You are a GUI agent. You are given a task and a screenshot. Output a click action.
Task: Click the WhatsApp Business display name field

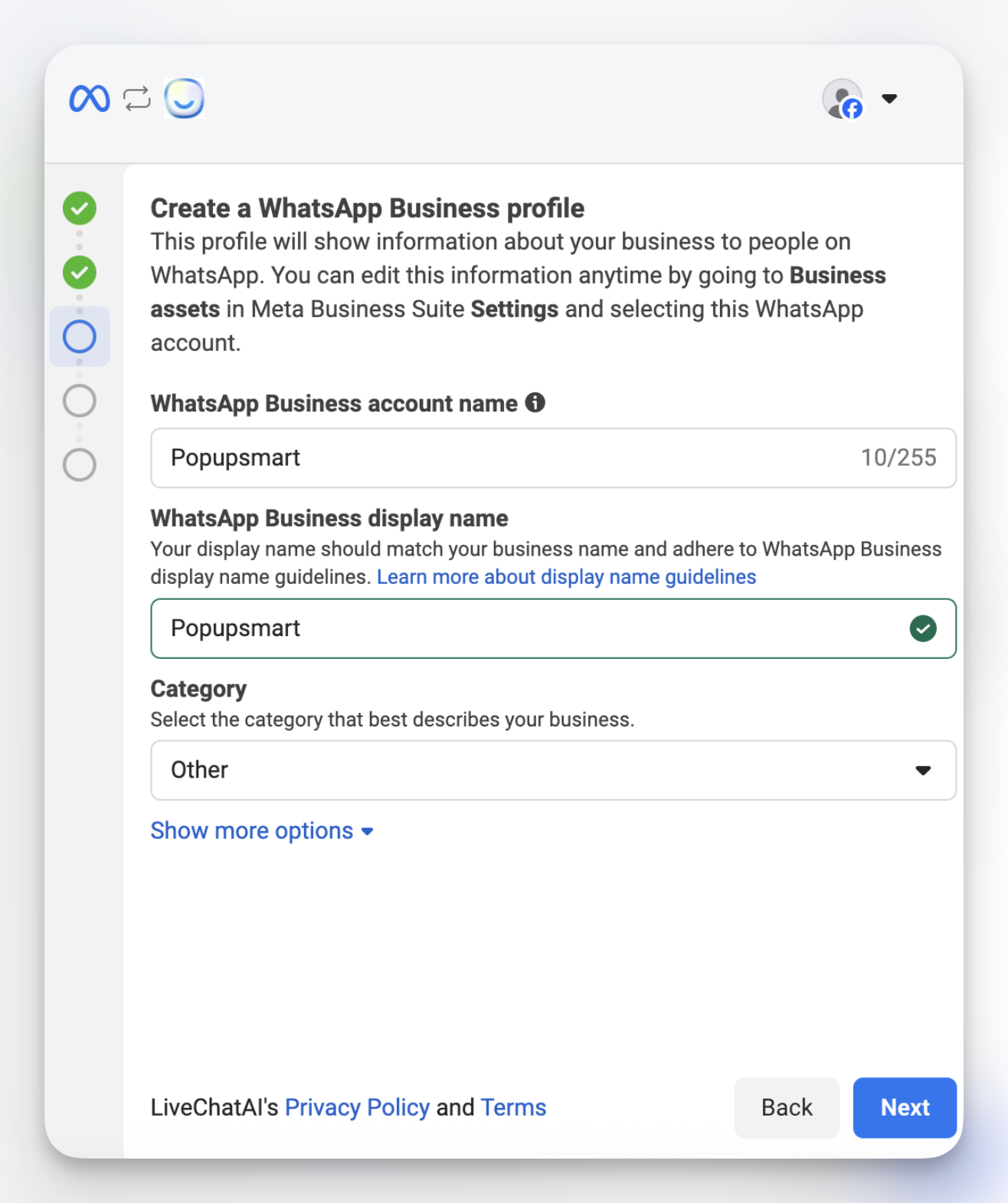529,628
